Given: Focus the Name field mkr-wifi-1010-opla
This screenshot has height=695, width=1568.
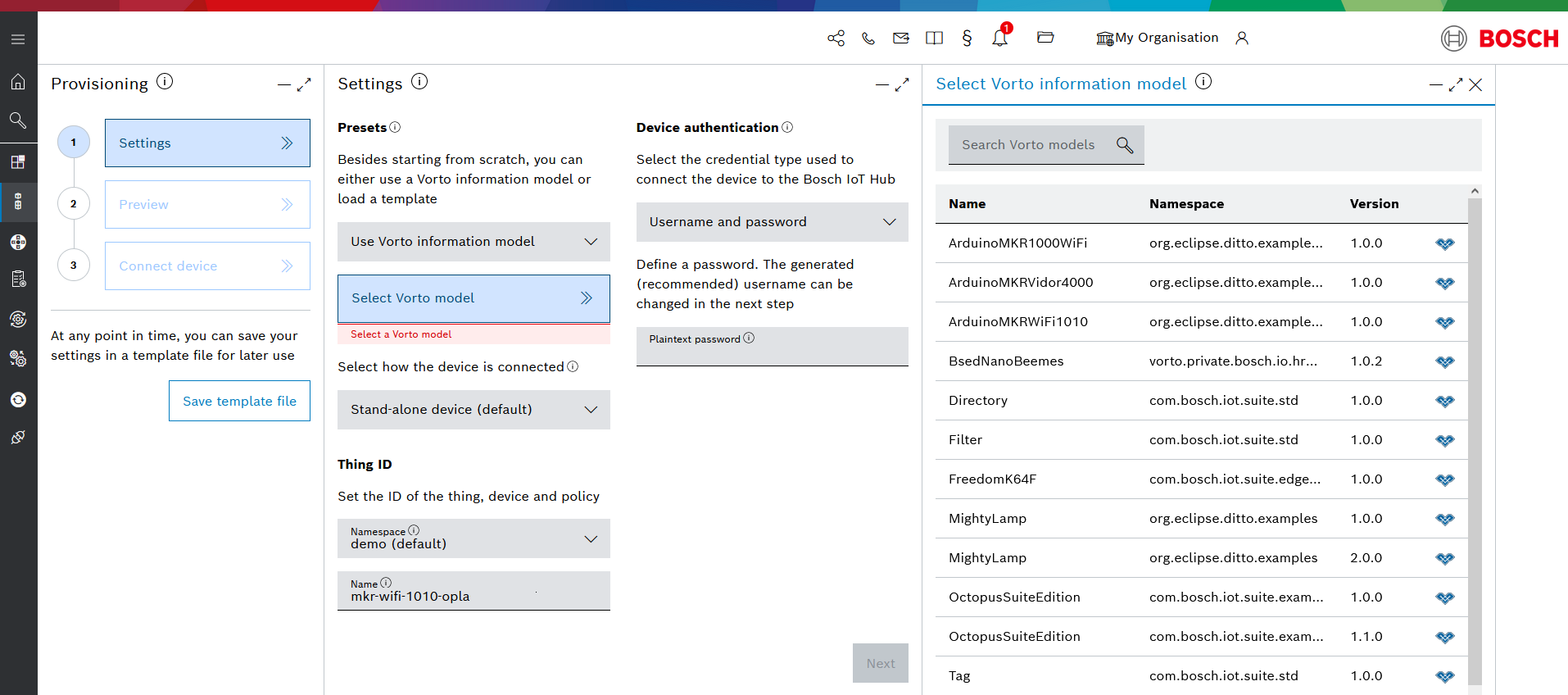Looking at the screenshot, I should 474,591.
